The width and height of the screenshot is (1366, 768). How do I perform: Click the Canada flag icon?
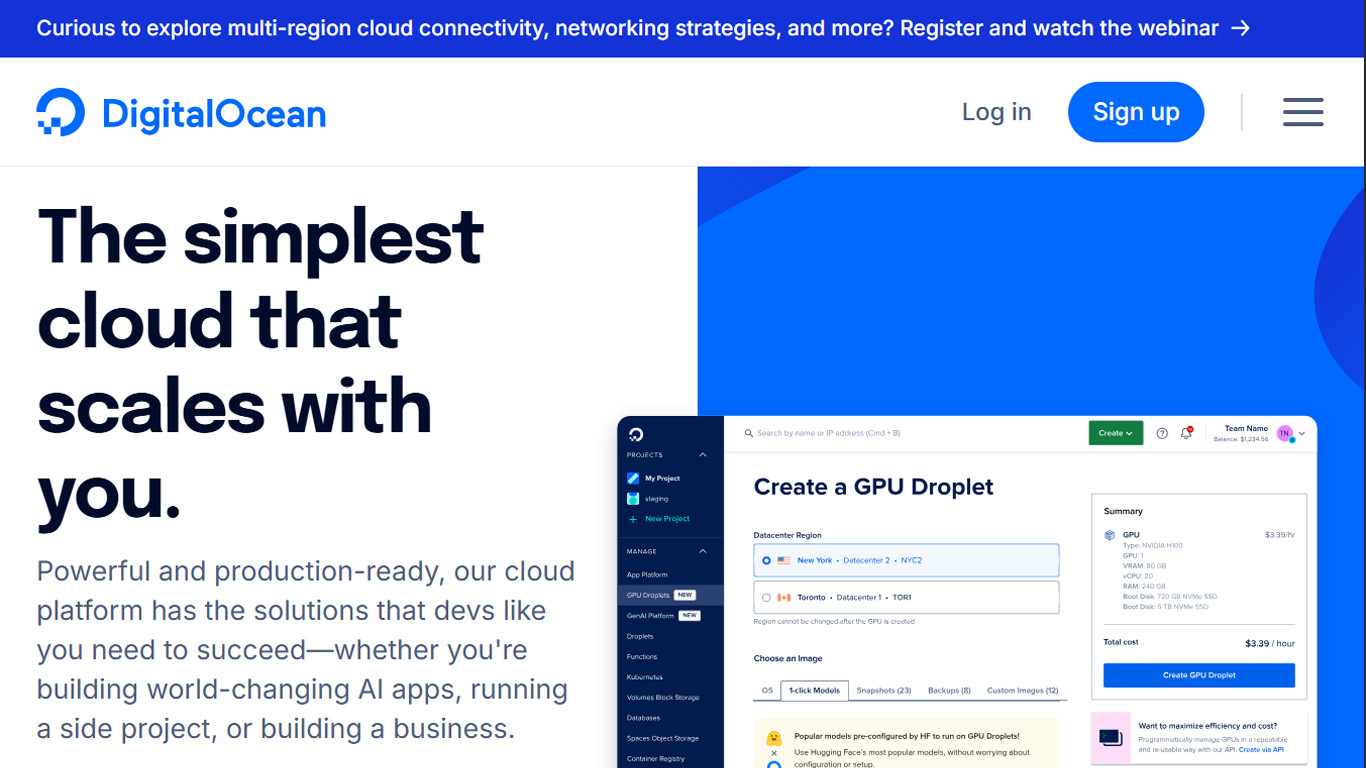click(x=784, y=597)
